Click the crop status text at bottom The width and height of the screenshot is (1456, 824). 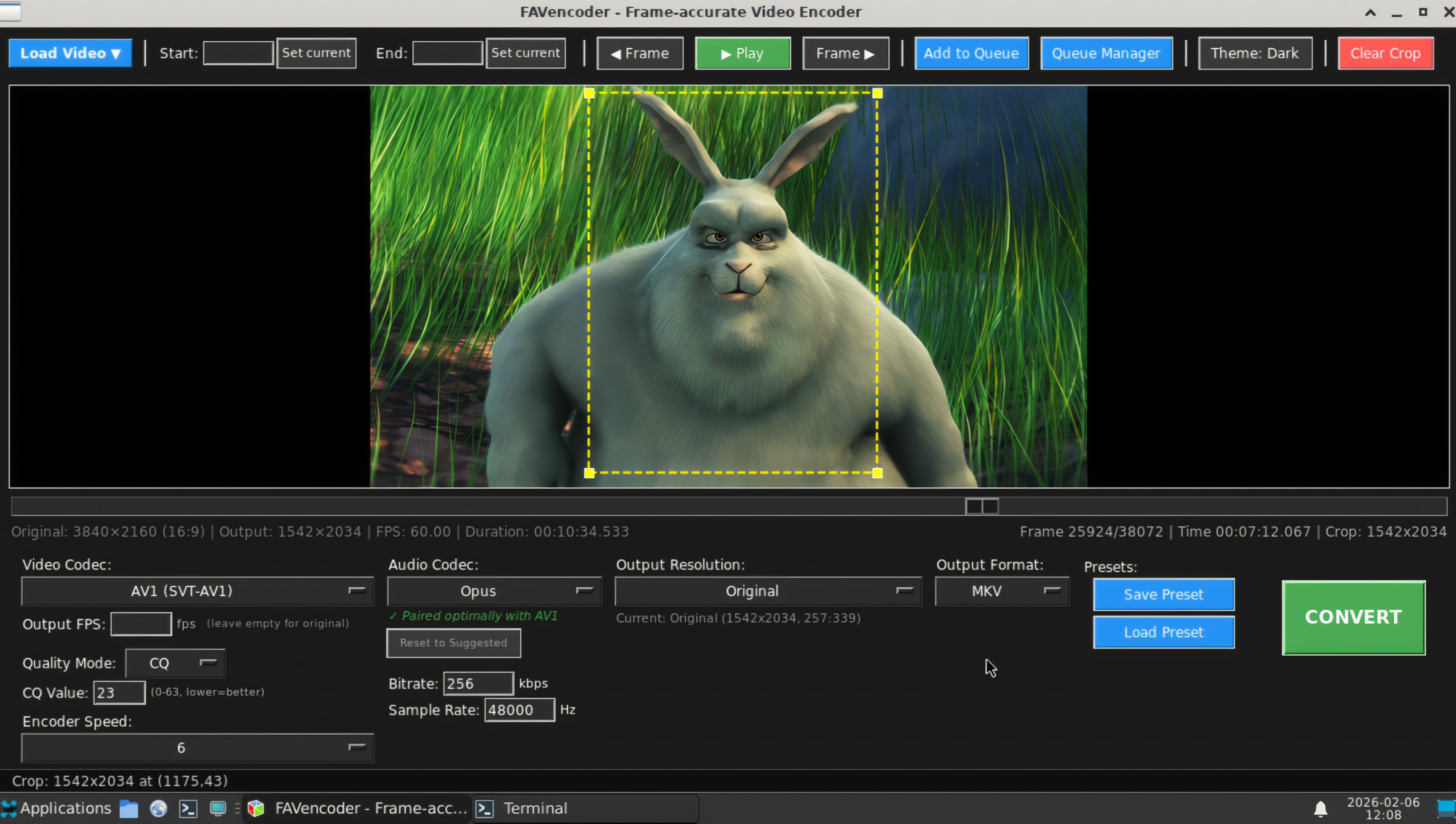pyautogui.click(x=120, y=781)
